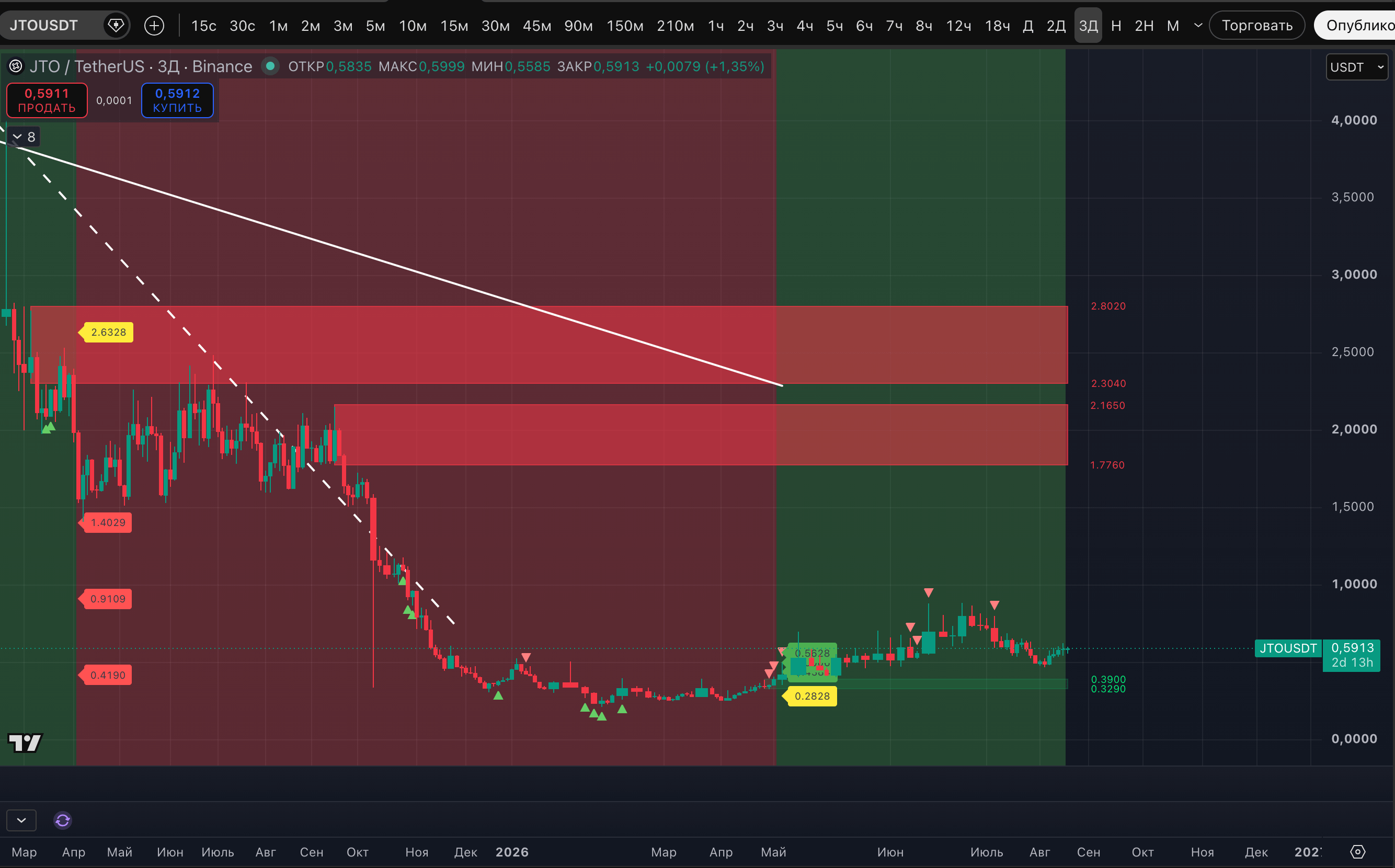Select the 90м interval
The height and width of the screenshot is (868, 1395).
point(578,26)
